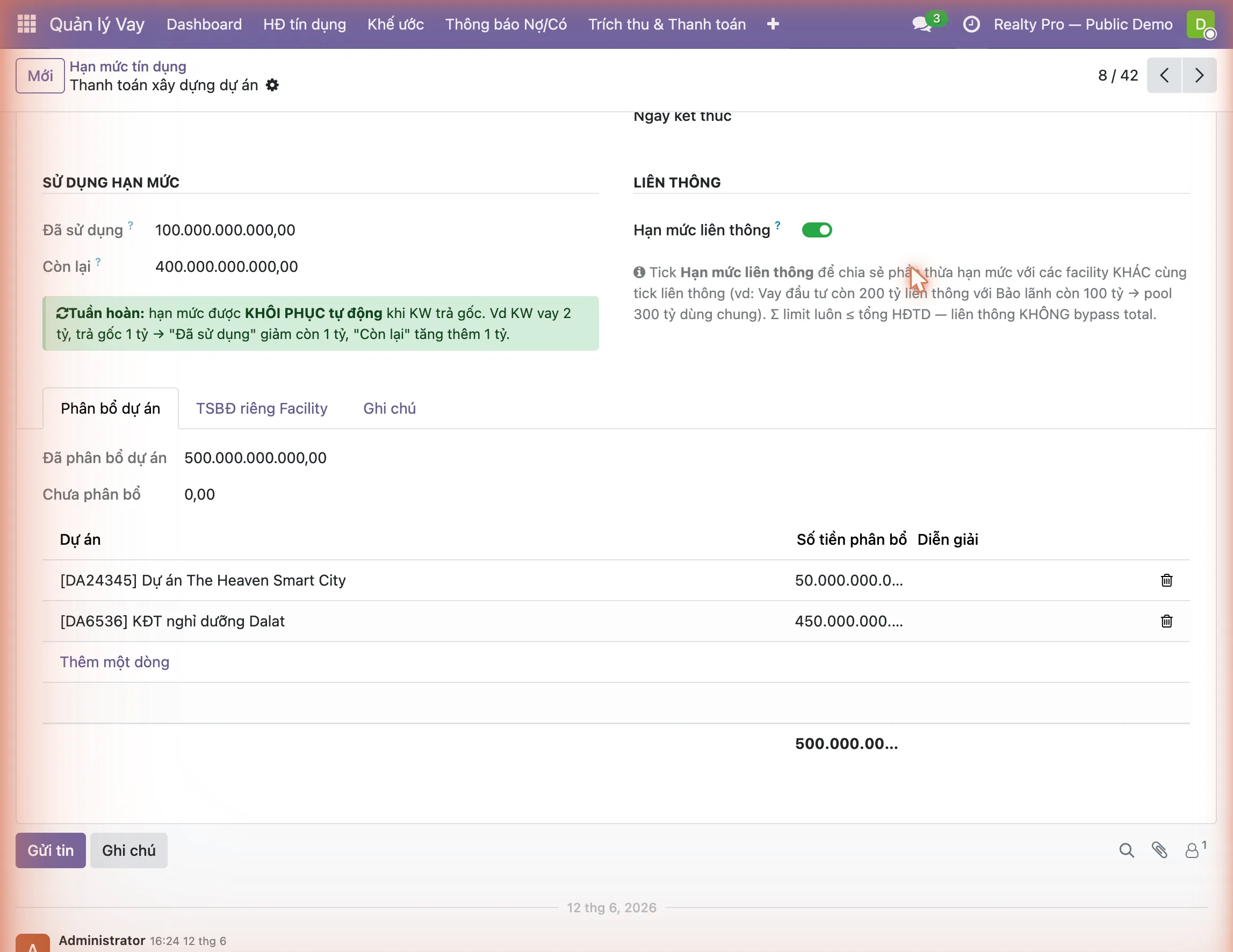Screen dimensions: 1233x952
Task: Open the activities clock icon
Action: coord(971,24)
